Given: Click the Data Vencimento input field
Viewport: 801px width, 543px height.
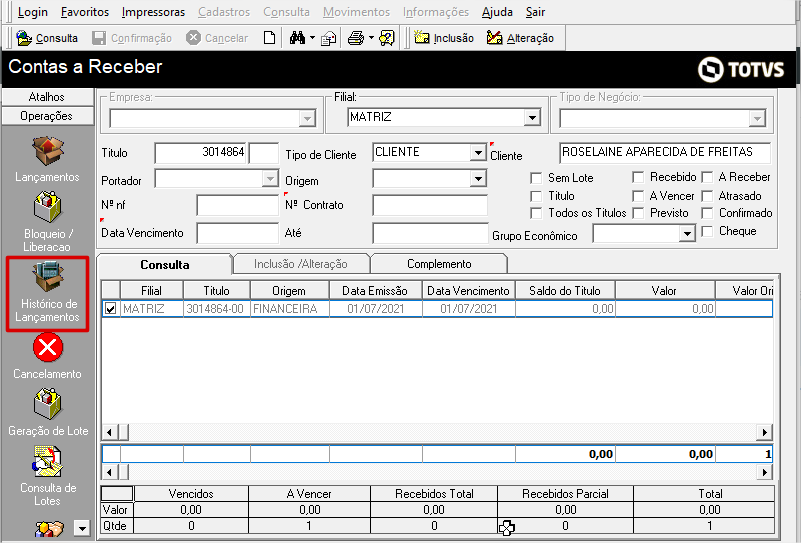Looking at the screenshot, I should click(238, 233).
